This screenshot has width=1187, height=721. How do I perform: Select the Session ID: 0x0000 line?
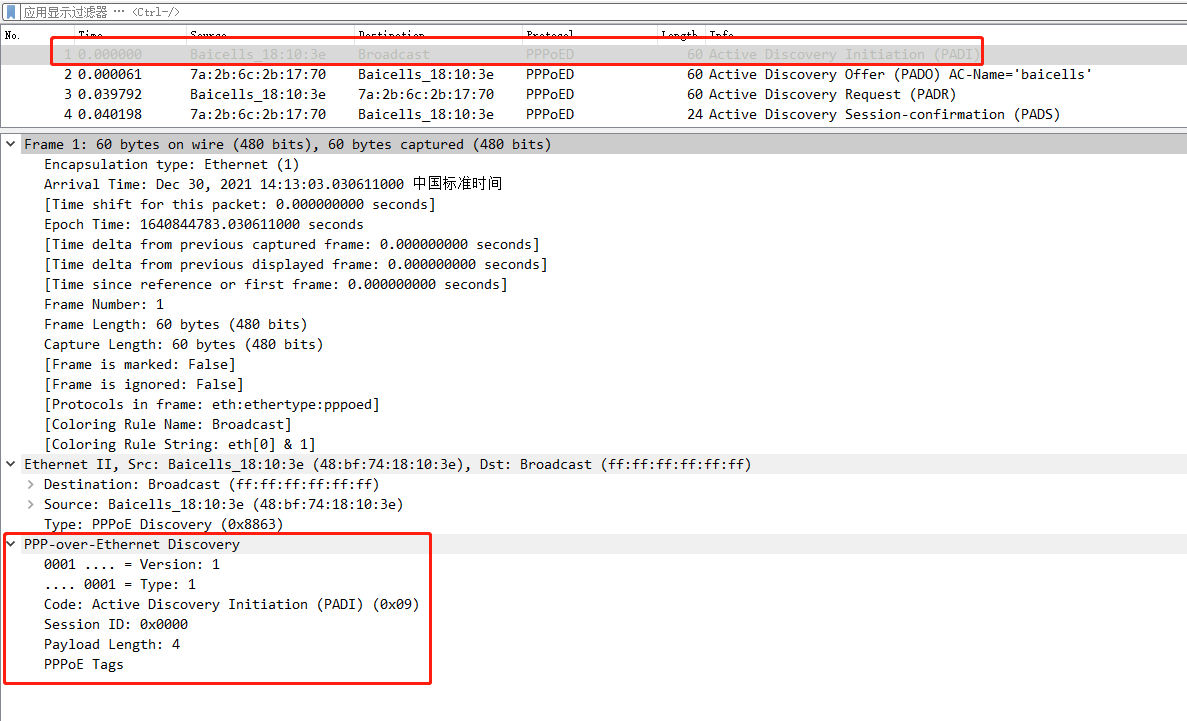tap(116, 625)
